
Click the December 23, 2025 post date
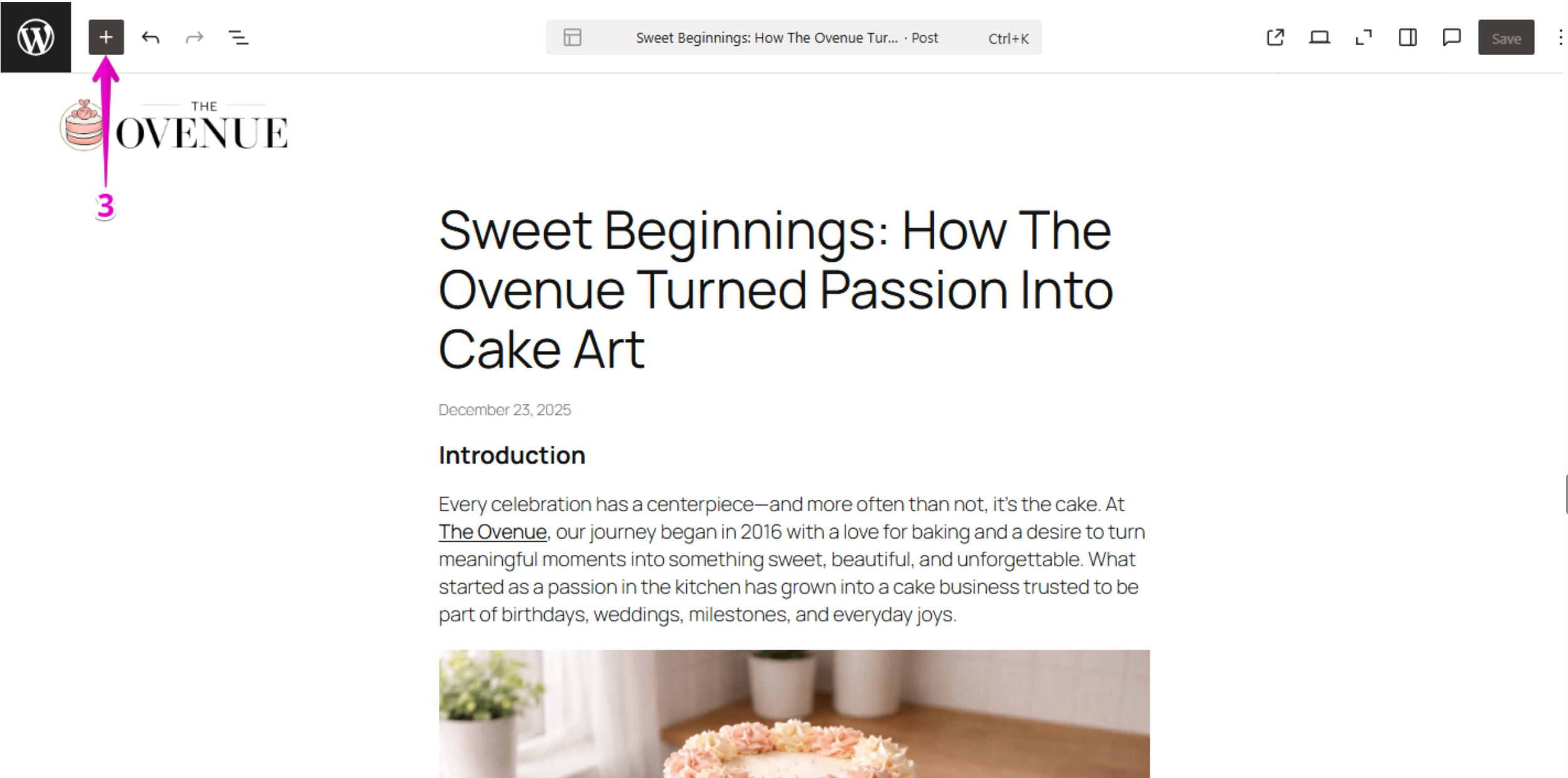(x=505, y=410)
